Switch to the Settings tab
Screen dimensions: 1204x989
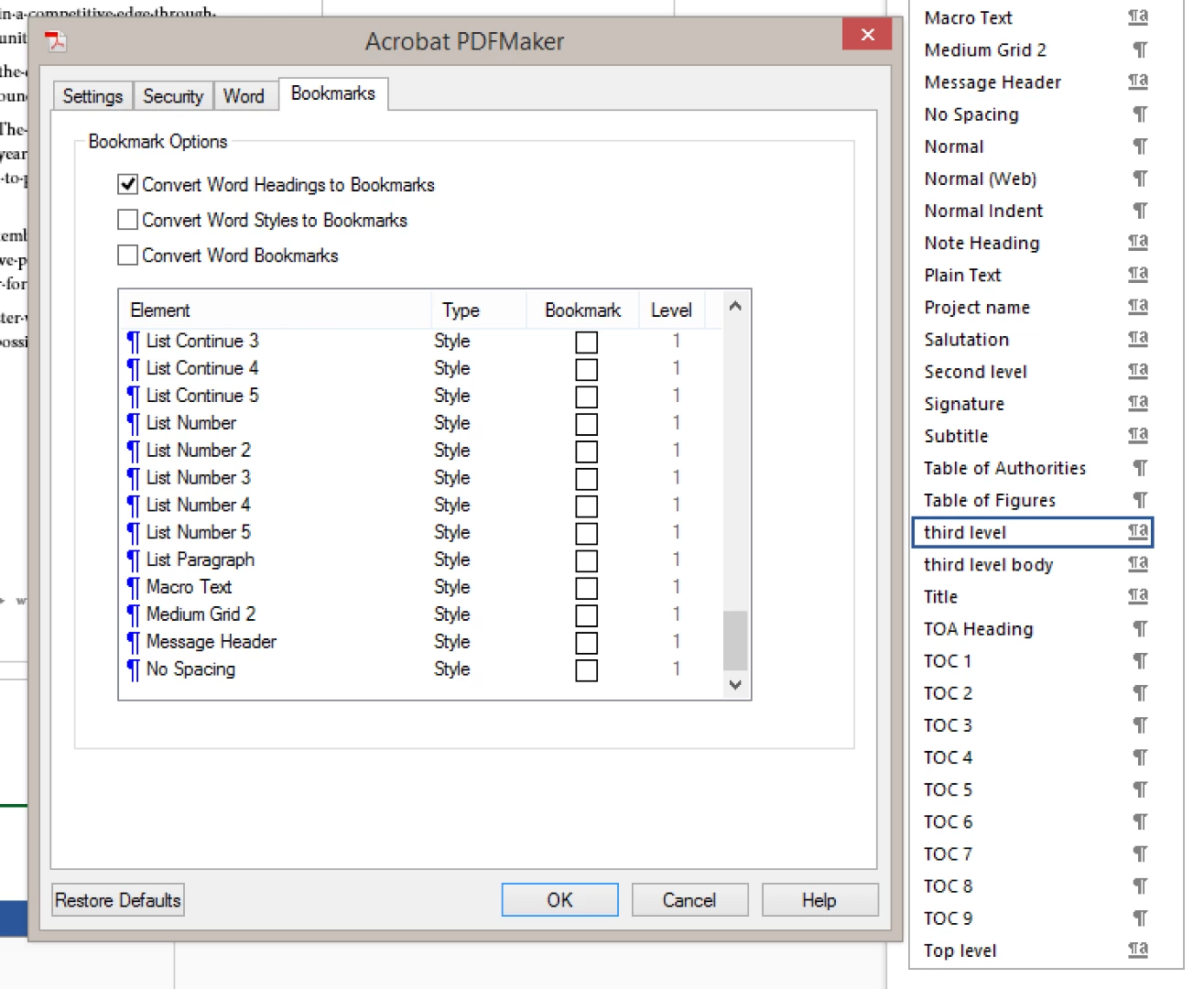click(x=92, y=96)
